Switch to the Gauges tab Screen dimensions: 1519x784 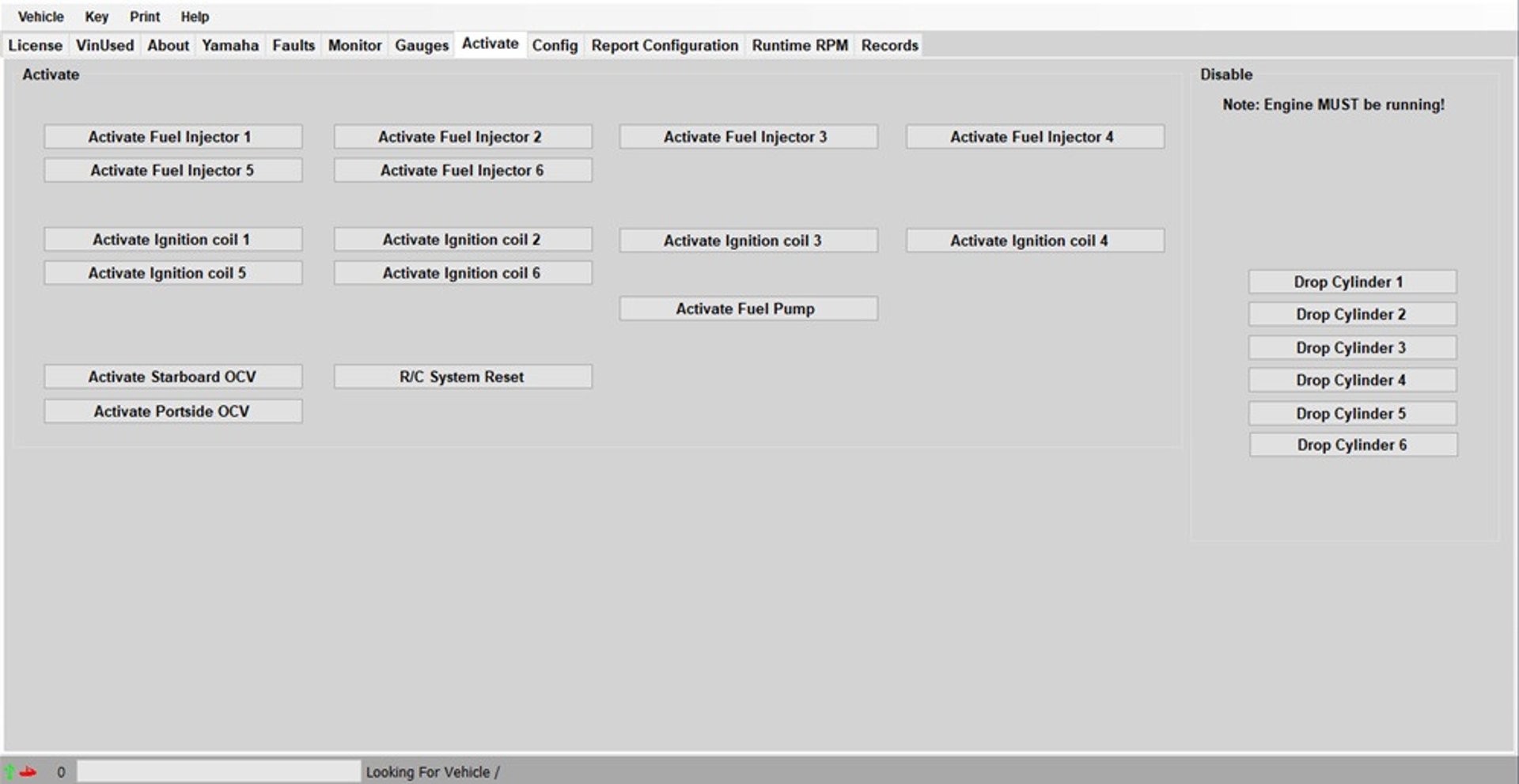pos(422,45)
